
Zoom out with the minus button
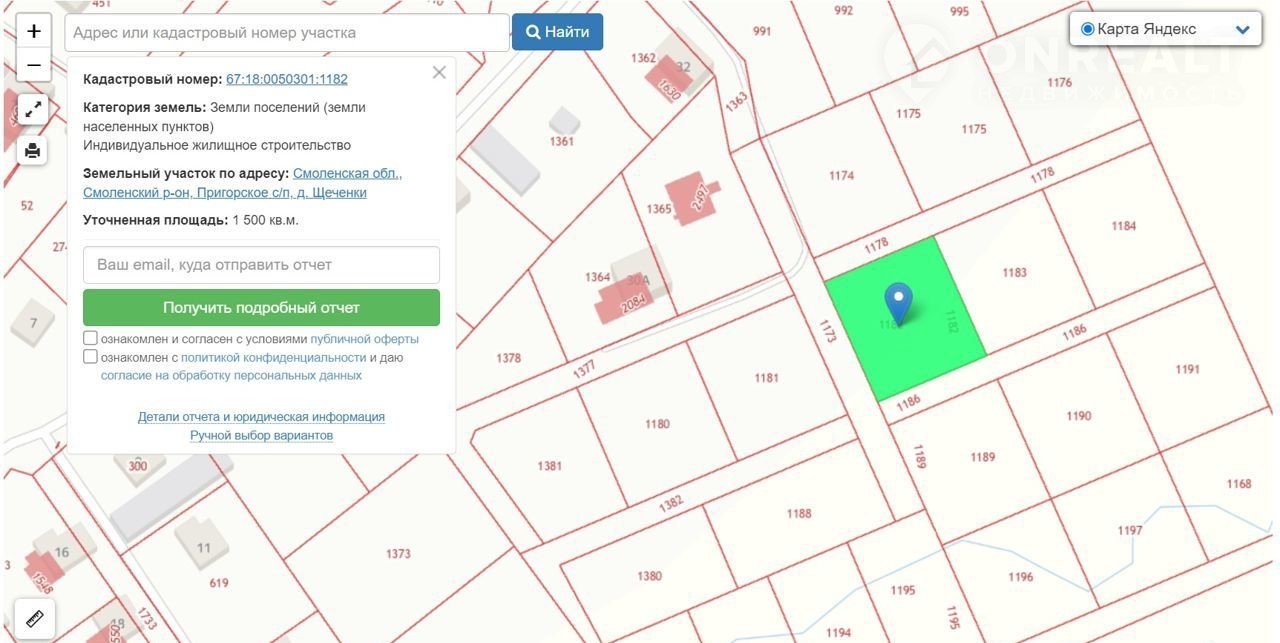pos(33,66)
